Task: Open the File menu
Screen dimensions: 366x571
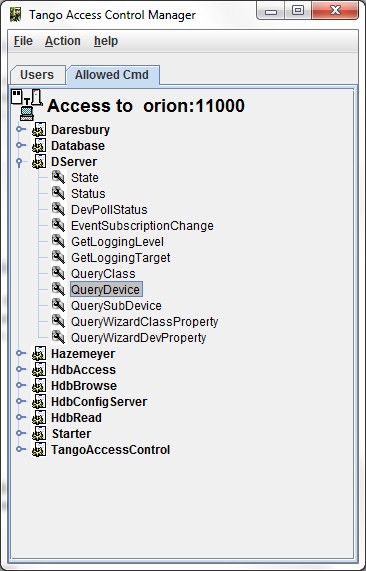Action: tap(23, 41)
